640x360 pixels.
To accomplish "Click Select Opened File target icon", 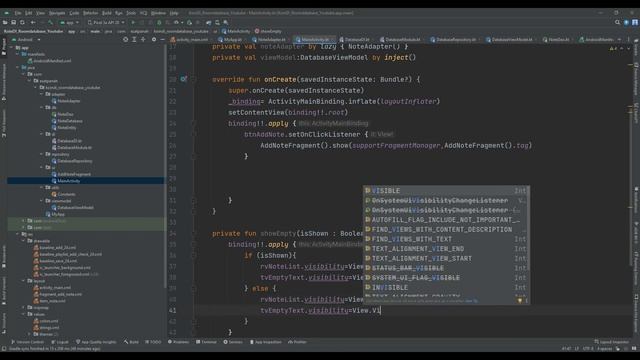I will [x=125, y=40].
